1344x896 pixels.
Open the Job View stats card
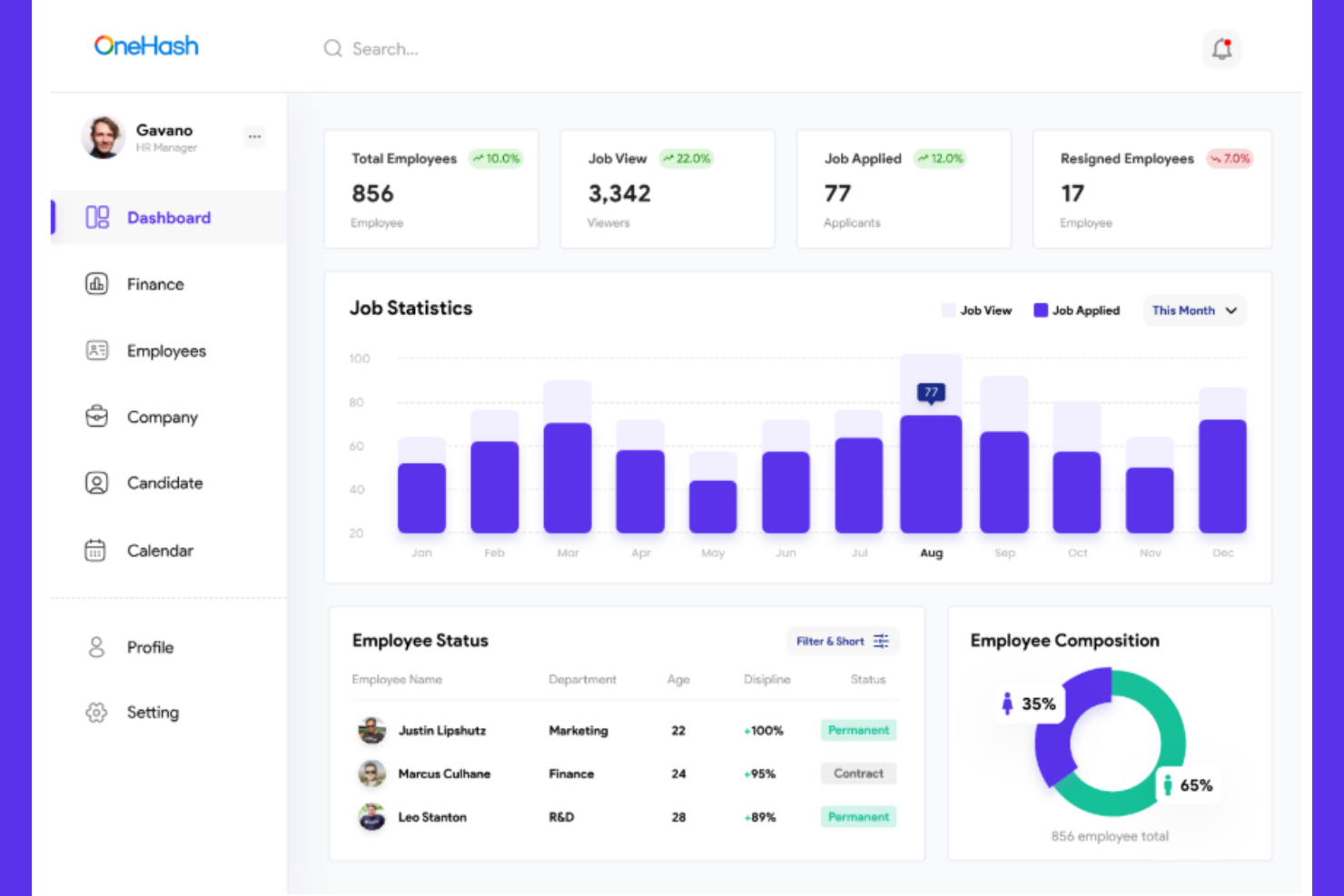(667, 189)
